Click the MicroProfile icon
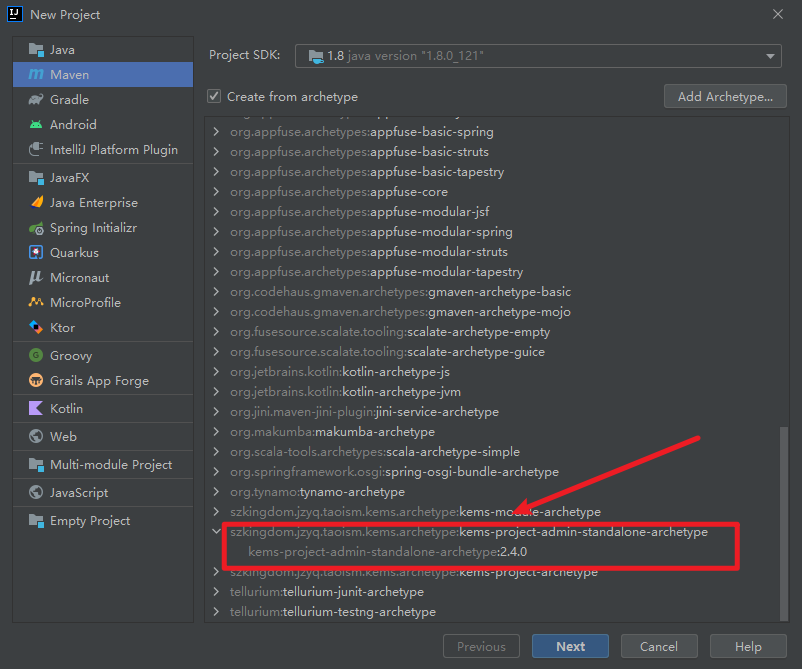This screenshot has width=802, height=669. pos(36,302)
